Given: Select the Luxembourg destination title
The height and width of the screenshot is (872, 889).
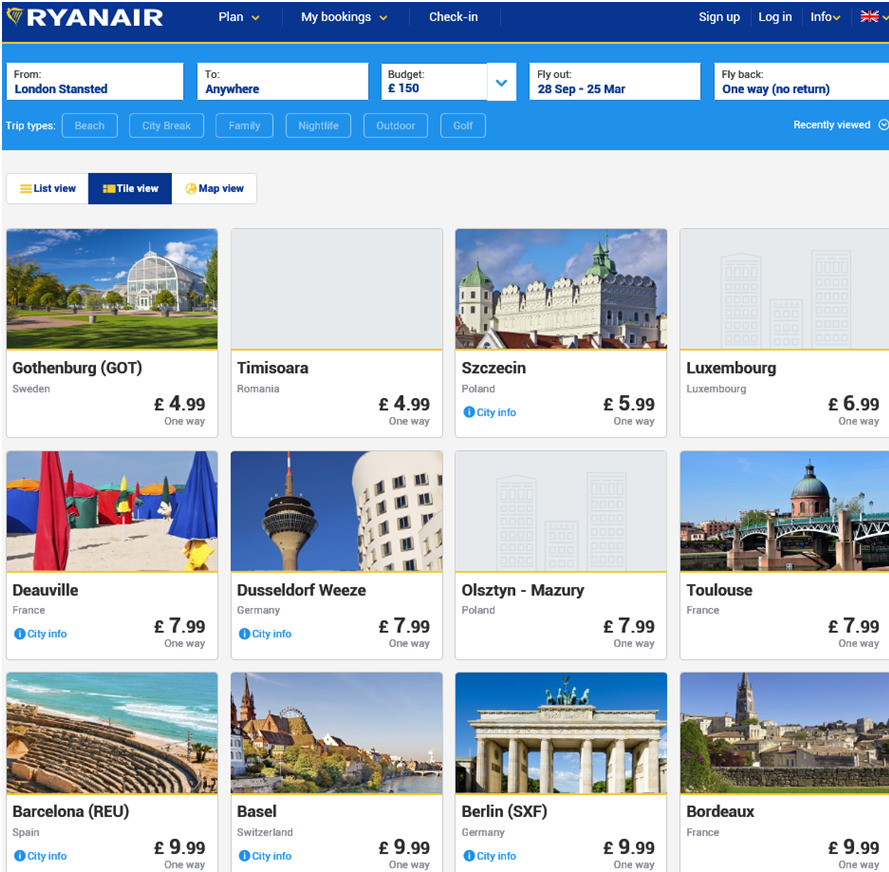Looking at the screenshot, I should tap(731, 368).
